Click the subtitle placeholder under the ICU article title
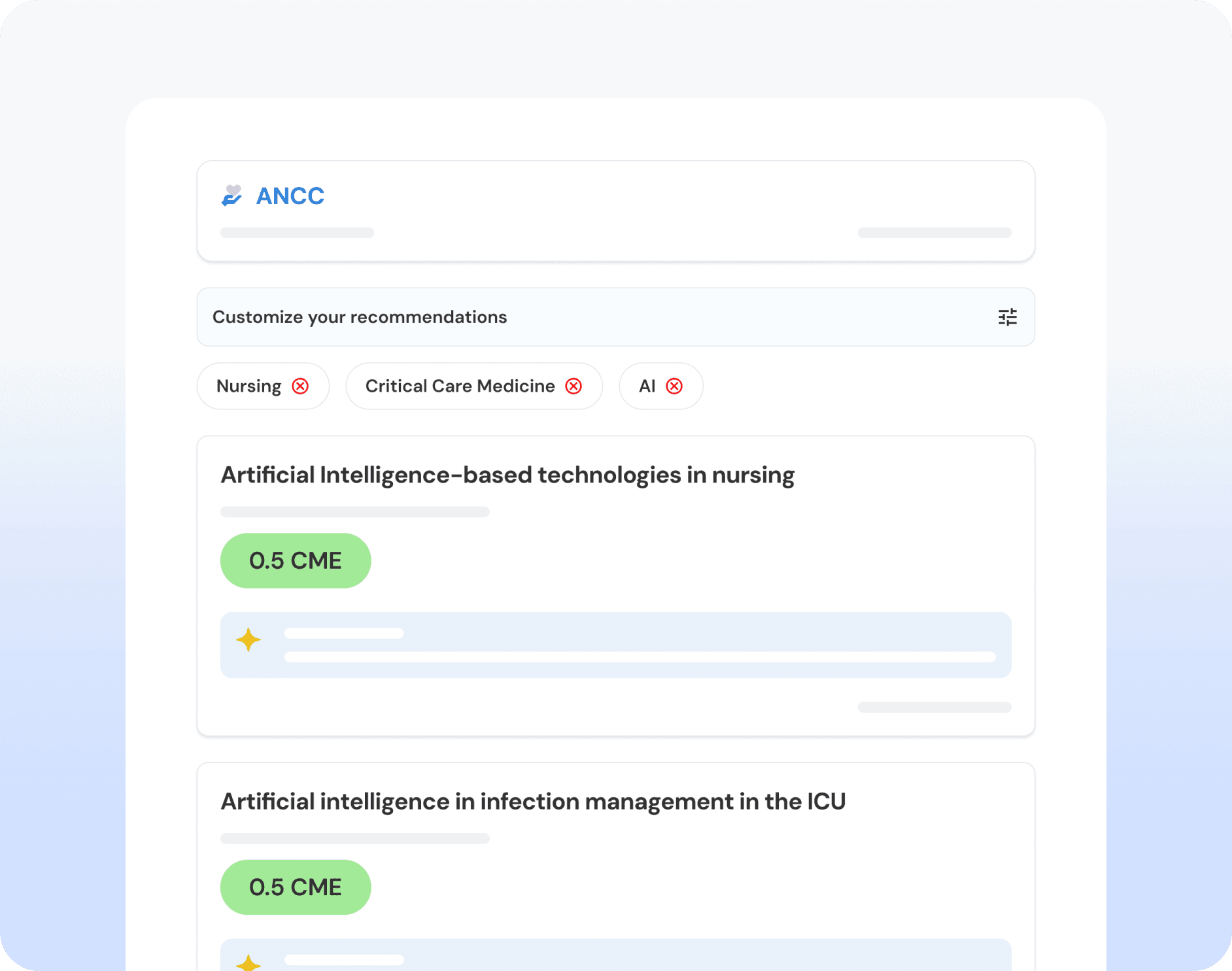Viewport: 1232px width, 971px height. click(x=354, y=838)
